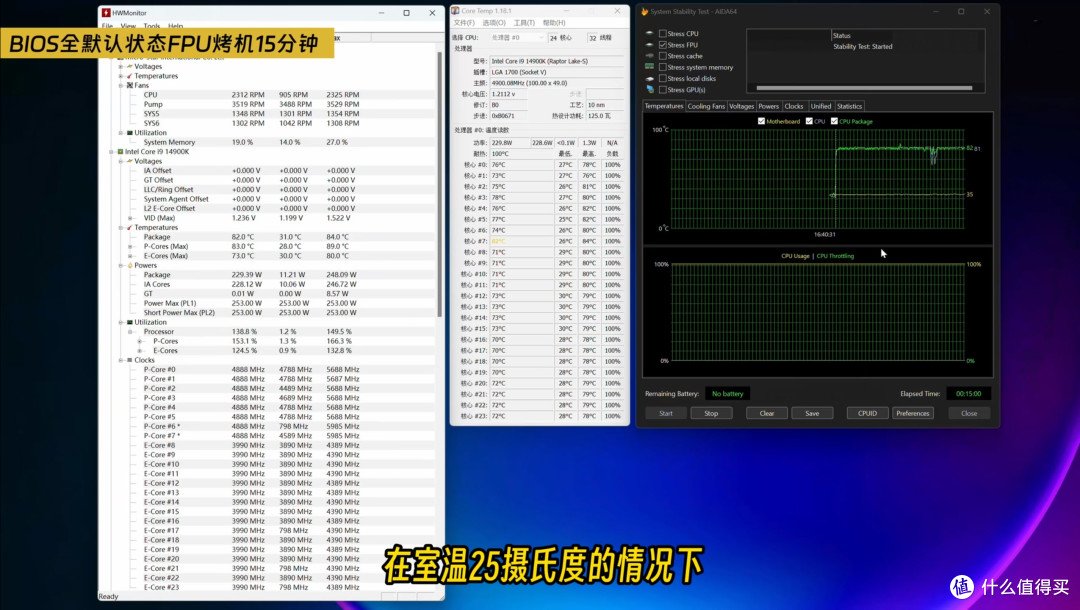The height and width of the screenshot is (610, 1080).
Task: Enable the Stress cache checkbox
Action: tap(663, 56)
